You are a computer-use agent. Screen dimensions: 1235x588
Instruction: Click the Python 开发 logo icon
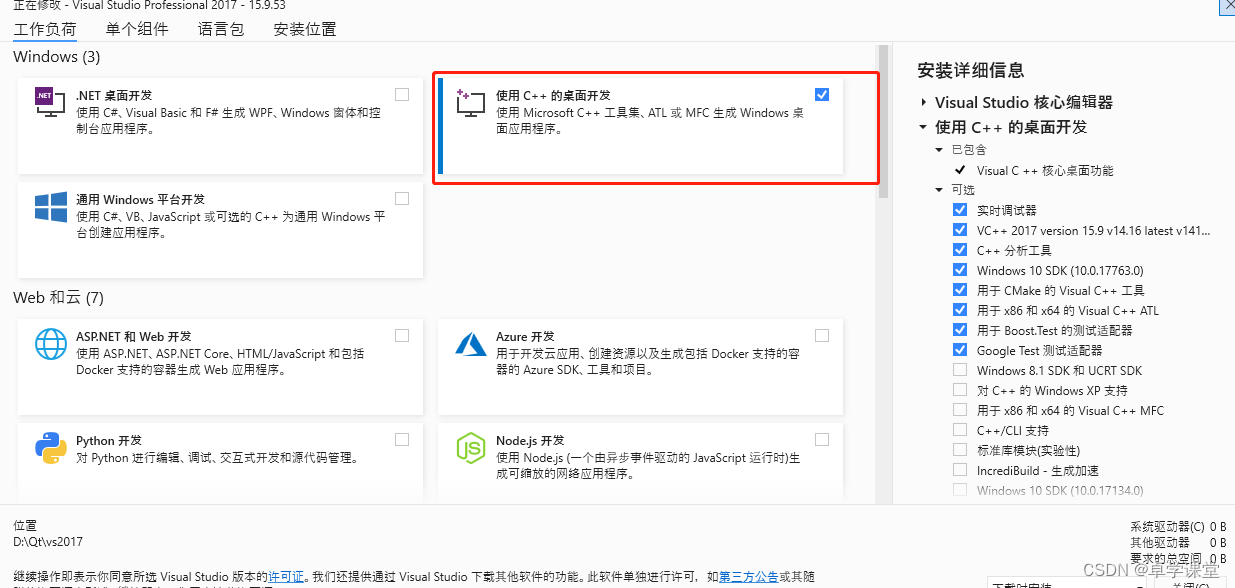coord(51,448)
